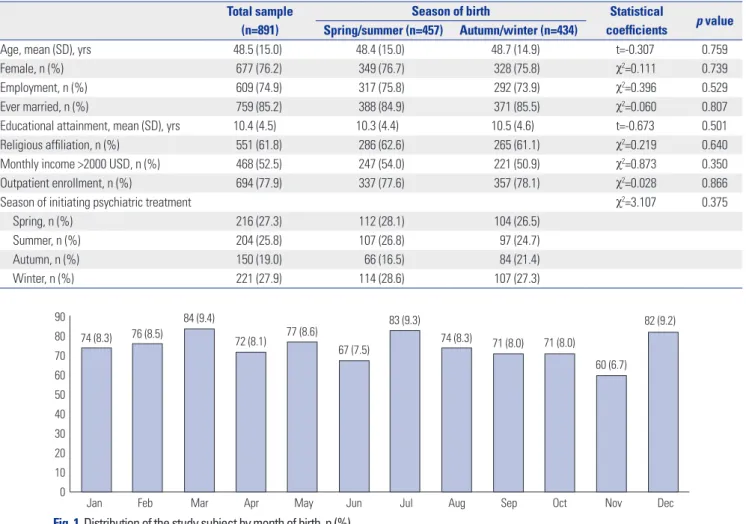Click the 'Summer, n (%)' sub-row label
The height and width of the screenshot is (524, 746).
pyautogui.click(x=47, y=240)
